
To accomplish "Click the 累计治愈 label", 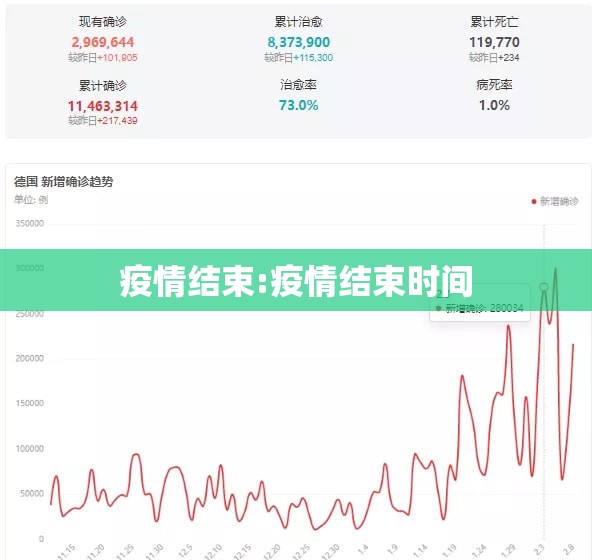I will pos(299,22).
